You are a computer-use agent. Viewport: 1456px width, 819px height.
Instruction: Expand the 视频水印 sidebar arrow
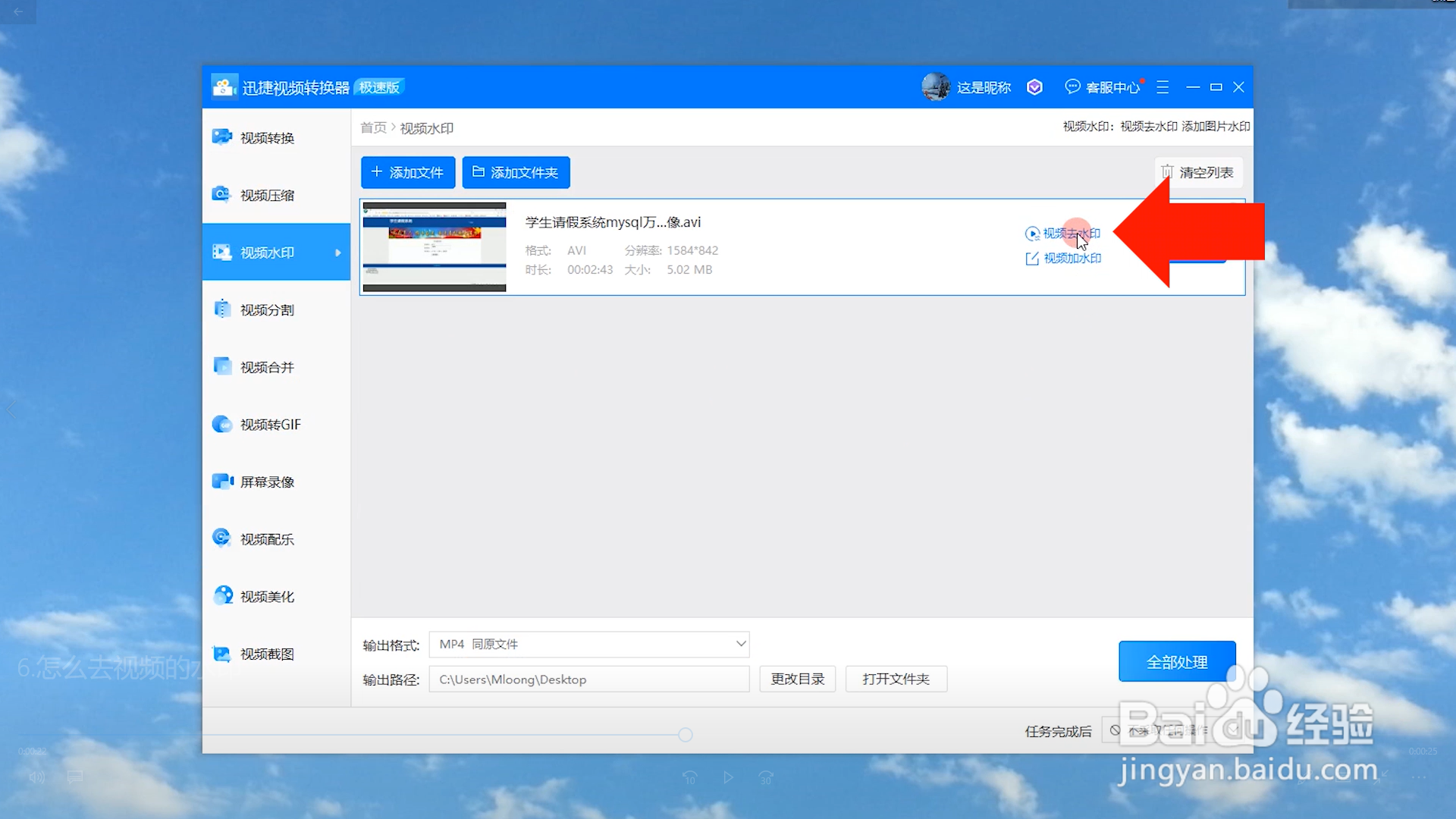(x=338, y=253)
